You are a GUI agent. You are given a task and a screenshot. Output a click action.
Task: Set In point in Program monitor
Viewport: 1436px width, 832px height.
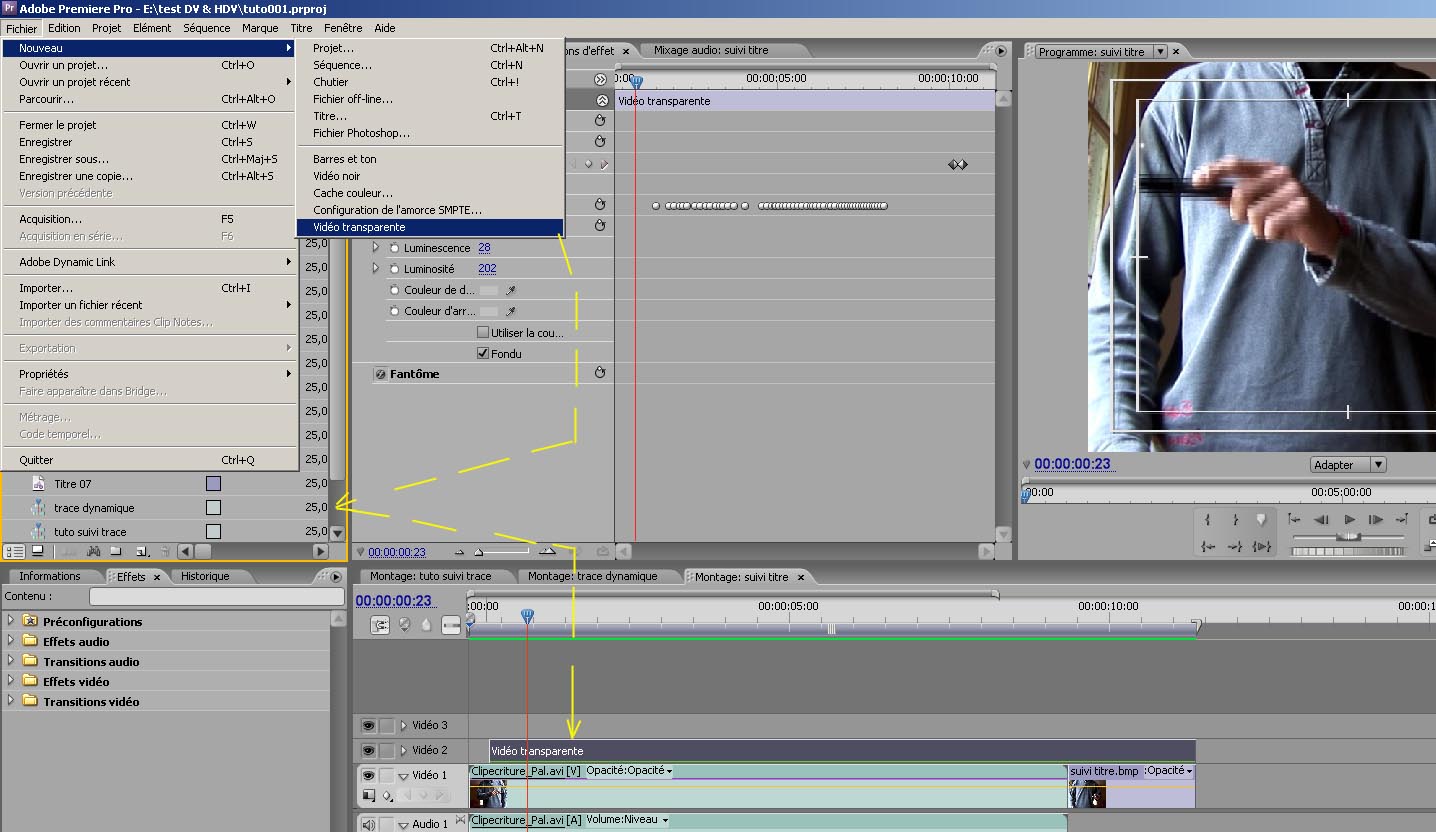pos(1207,520)
